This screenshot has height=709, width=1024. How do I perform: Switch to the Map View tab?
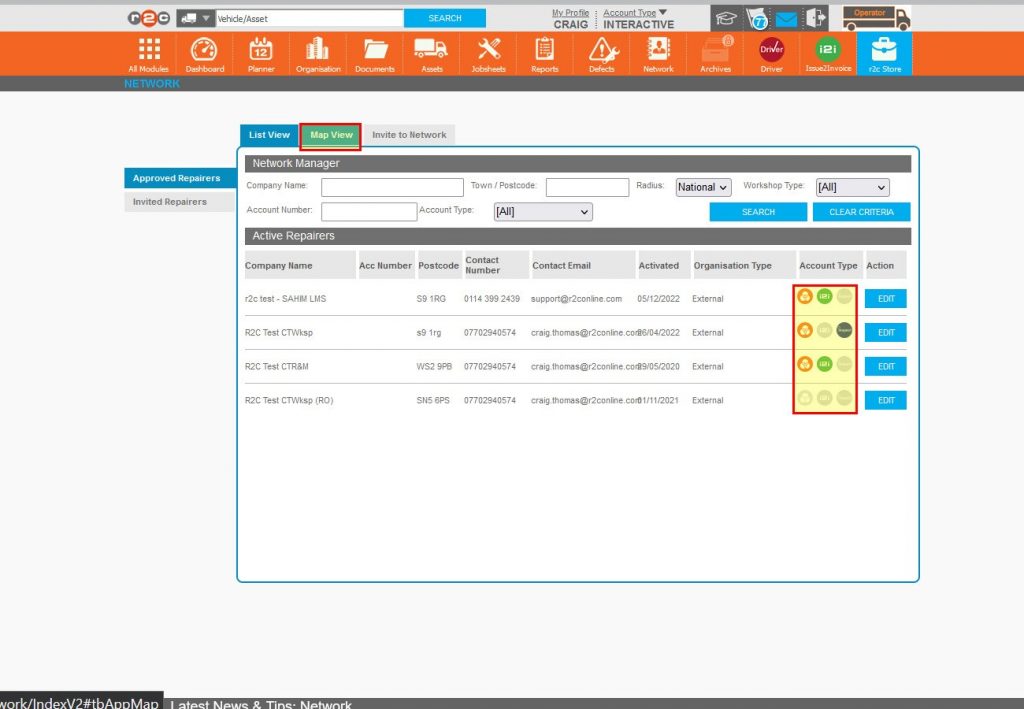click(330, 133)
